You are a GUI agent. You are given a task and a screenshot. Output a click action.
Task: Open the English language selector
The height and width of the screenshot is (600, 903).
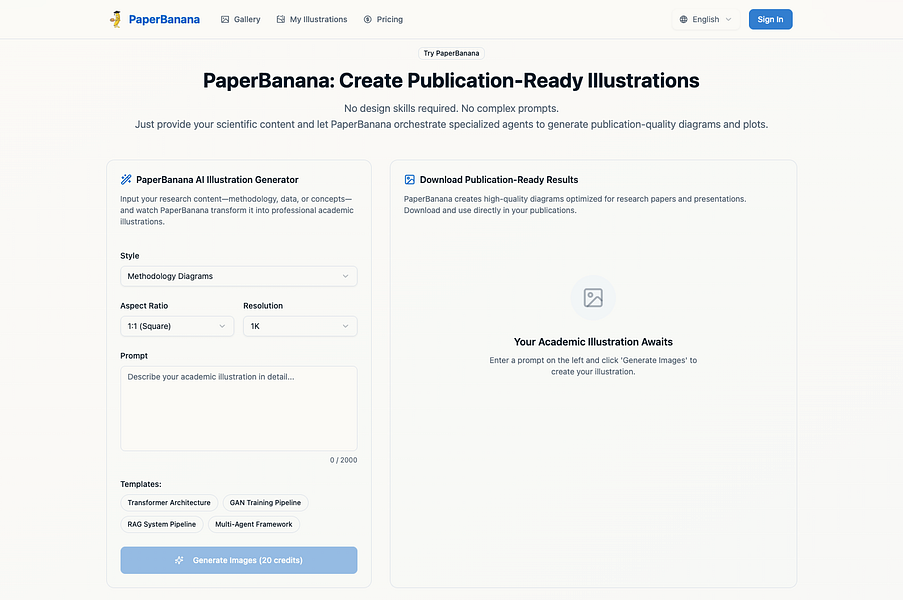click(705, 19)
